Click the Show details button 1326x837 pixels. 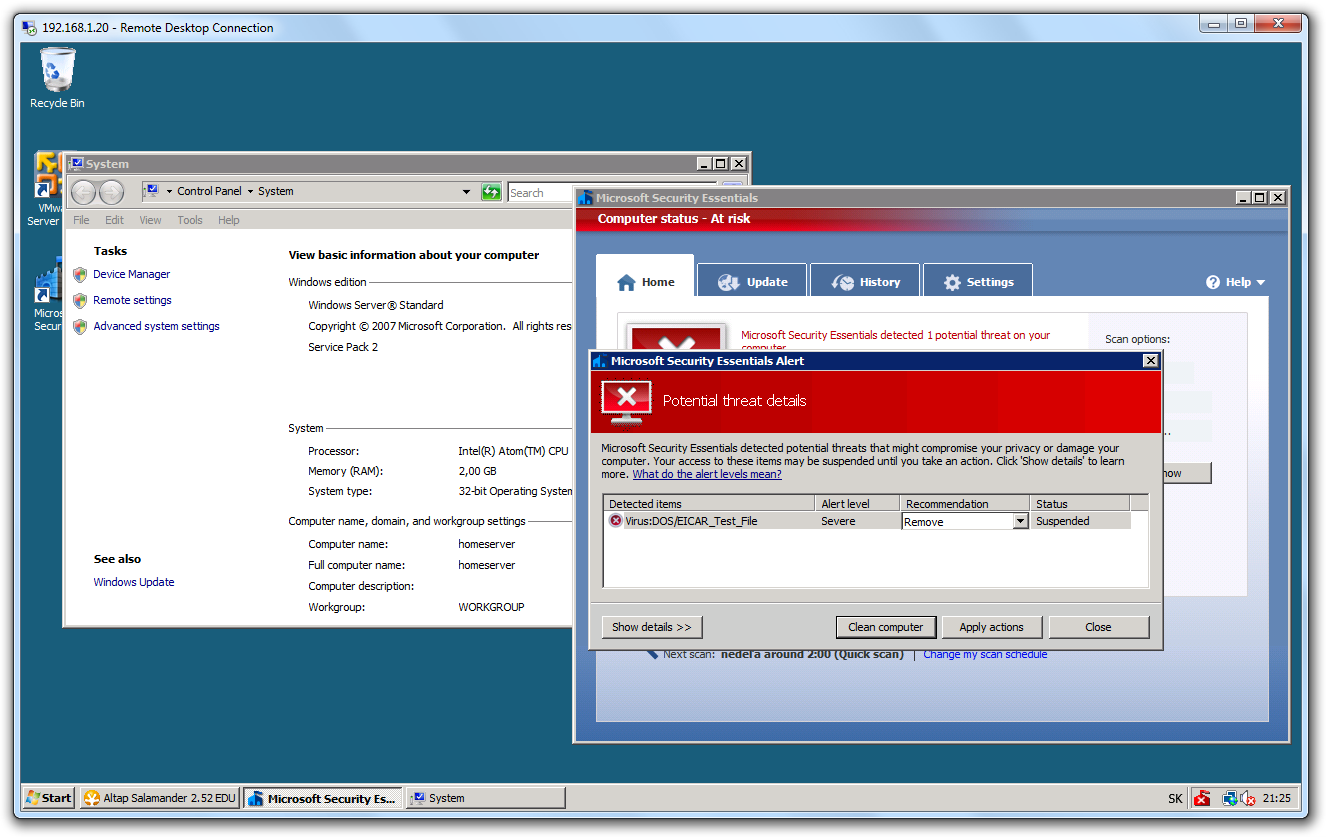pyautogui.click(x=652, y=627)
